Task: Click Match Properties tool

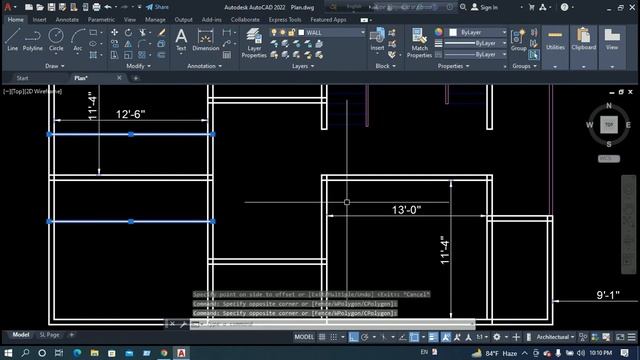Action: click(419, 43)
